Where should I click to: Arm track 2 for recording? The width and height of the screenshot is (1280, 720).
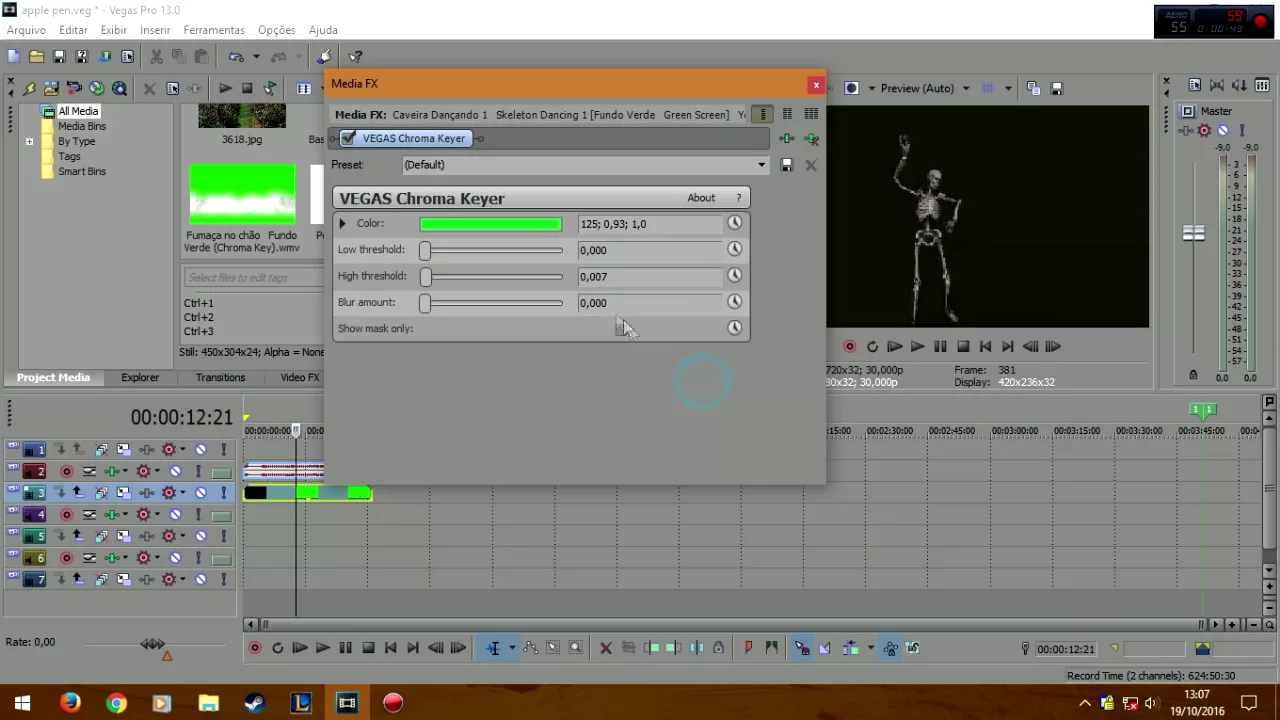click(67, 471)
